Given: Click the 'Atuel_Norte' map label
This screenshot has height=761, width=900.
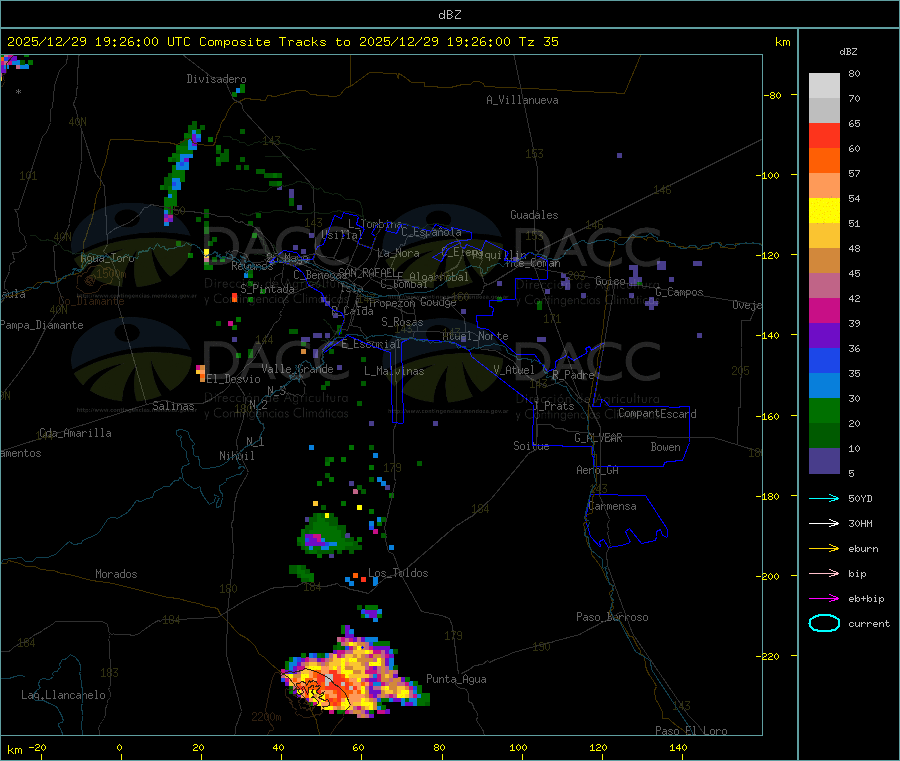Looking at the screenshot, I should (x=475, y=336).
